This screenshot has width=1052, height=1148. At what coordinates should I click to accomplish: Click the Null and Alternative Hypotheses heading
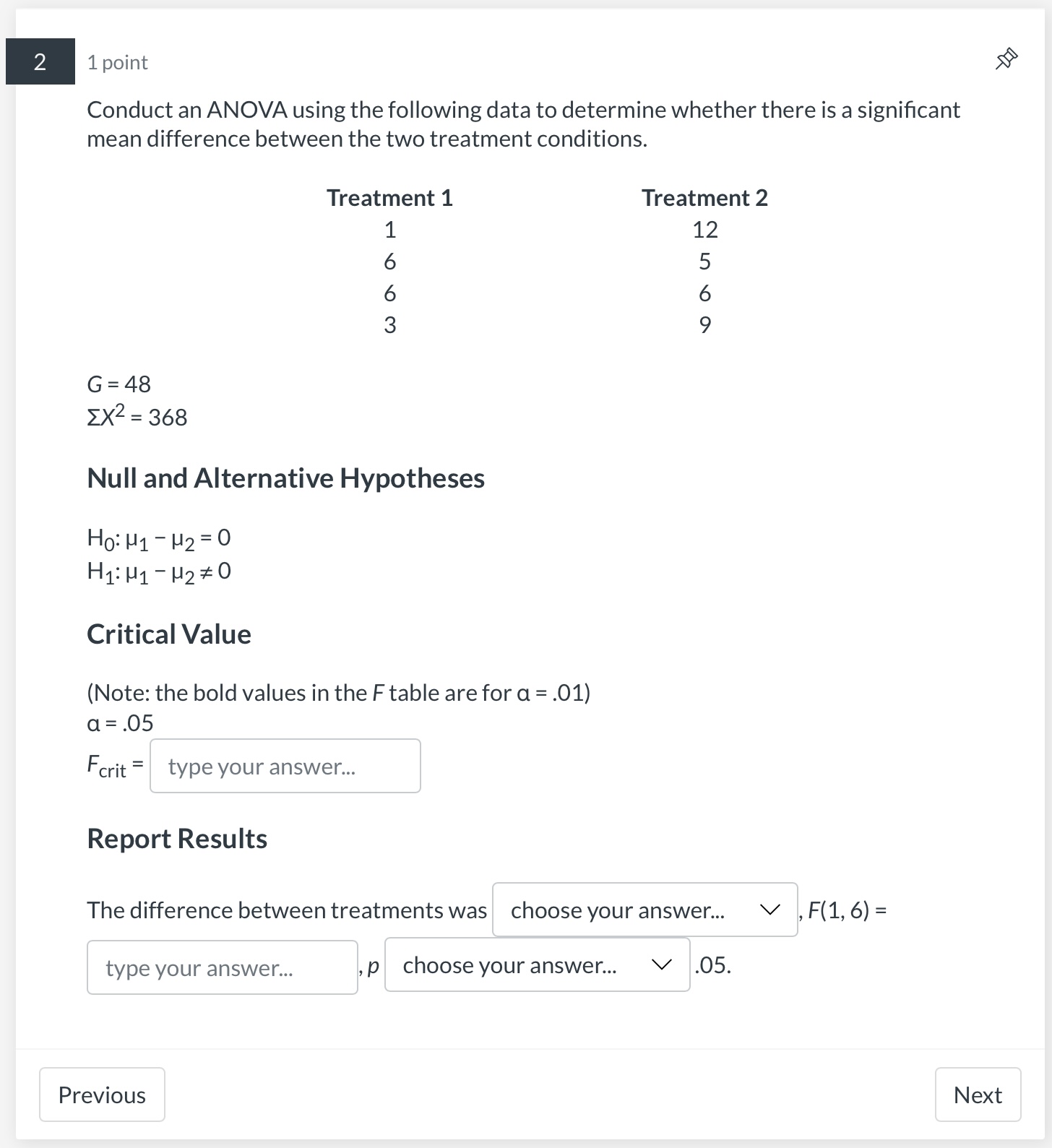[x=286, y=477]
